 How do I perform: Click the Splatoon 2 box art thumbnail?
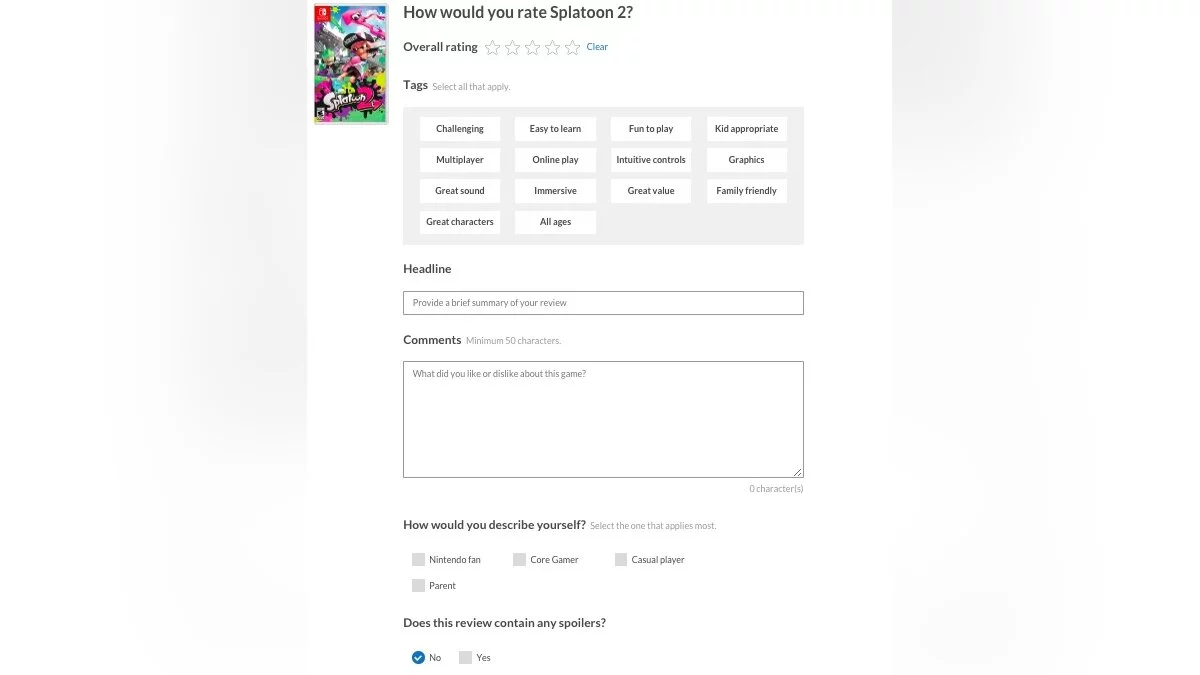coord(350,64)
